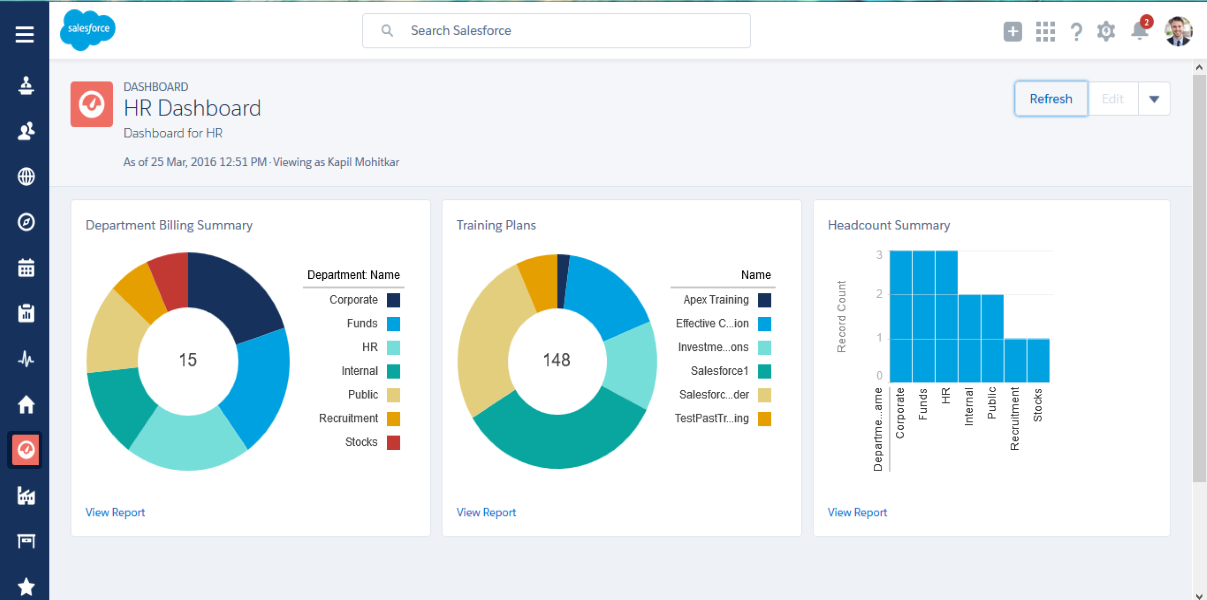Click the Department: Name legend header
The width and height of the screenshot is (1207, 600).
click(x=353, y=275)
